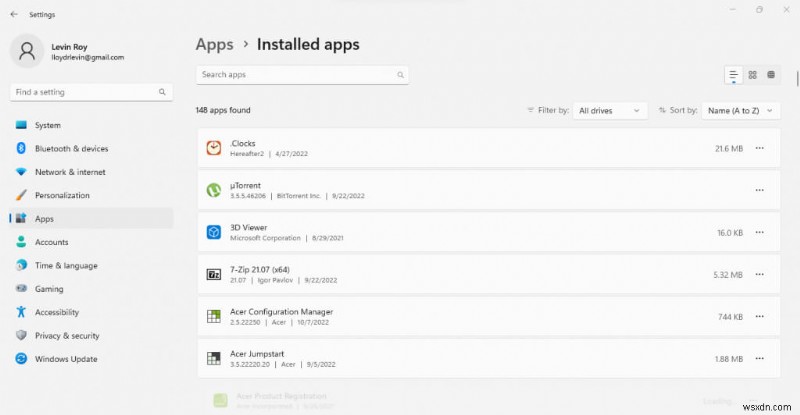
Task: Open Network & internet settings
Action: pyautogui.click(x=91, y=172)
